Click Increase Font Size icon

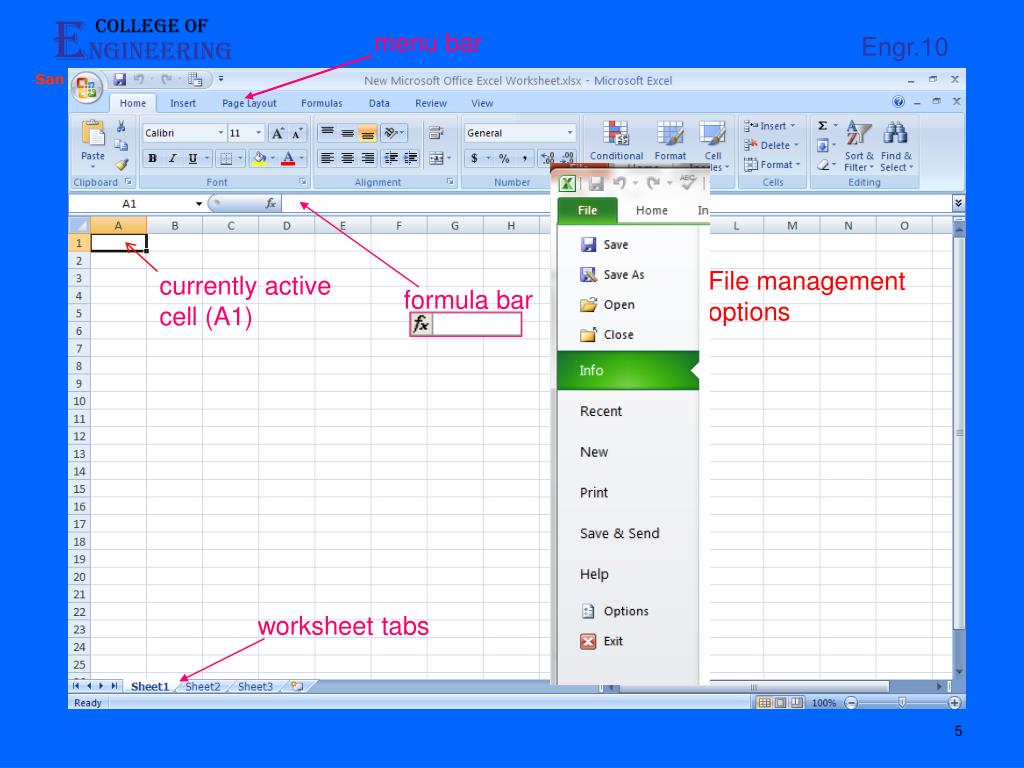tap(278, 133)
